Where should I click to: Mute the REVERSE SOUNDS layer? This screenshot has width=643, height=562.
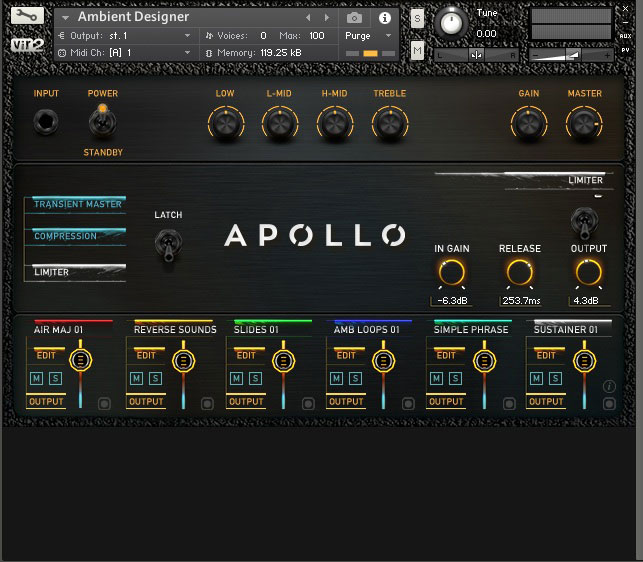(x=137, y=378)
